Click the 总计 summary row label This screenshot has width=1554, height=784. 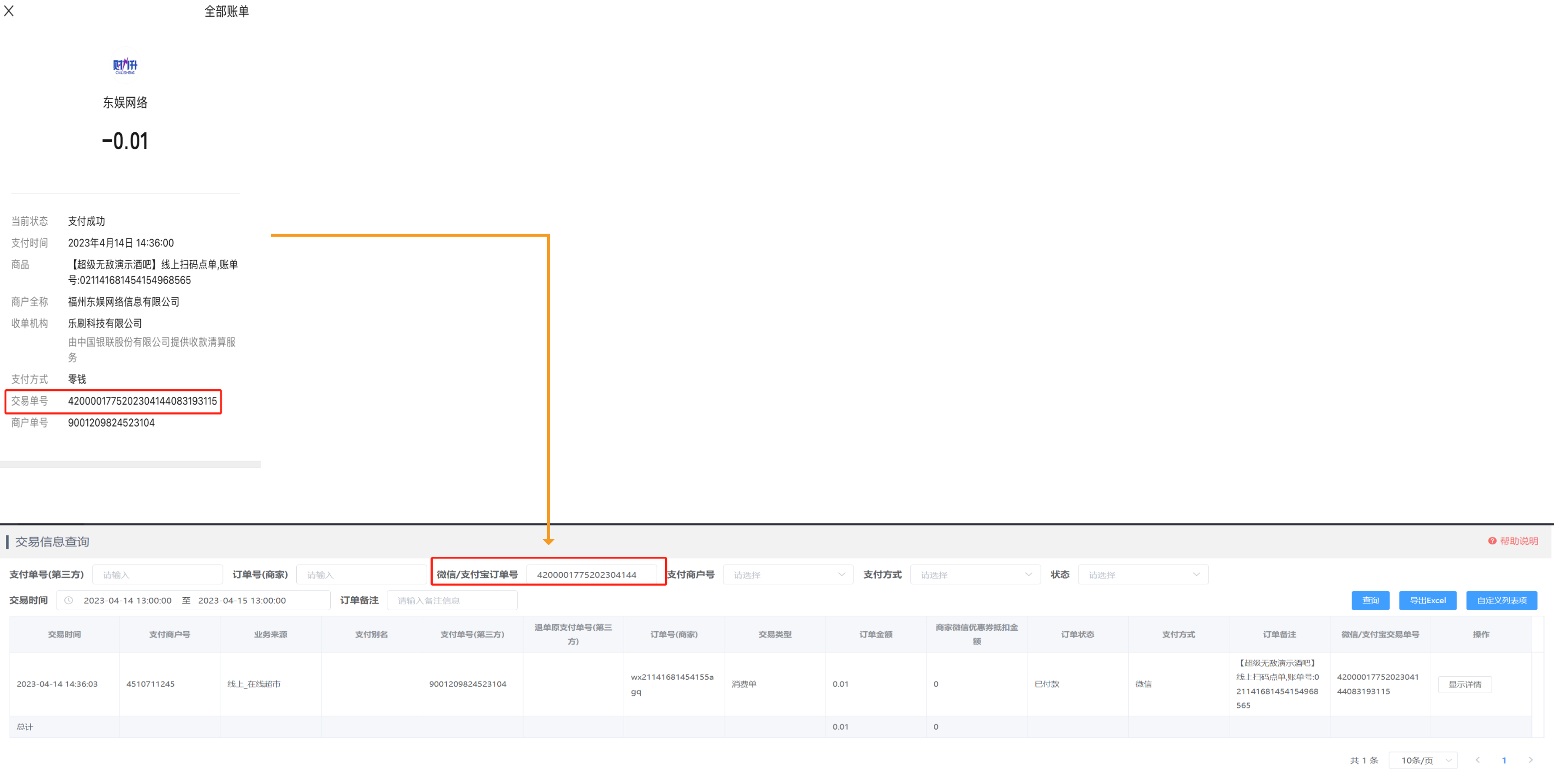point(24,727)
